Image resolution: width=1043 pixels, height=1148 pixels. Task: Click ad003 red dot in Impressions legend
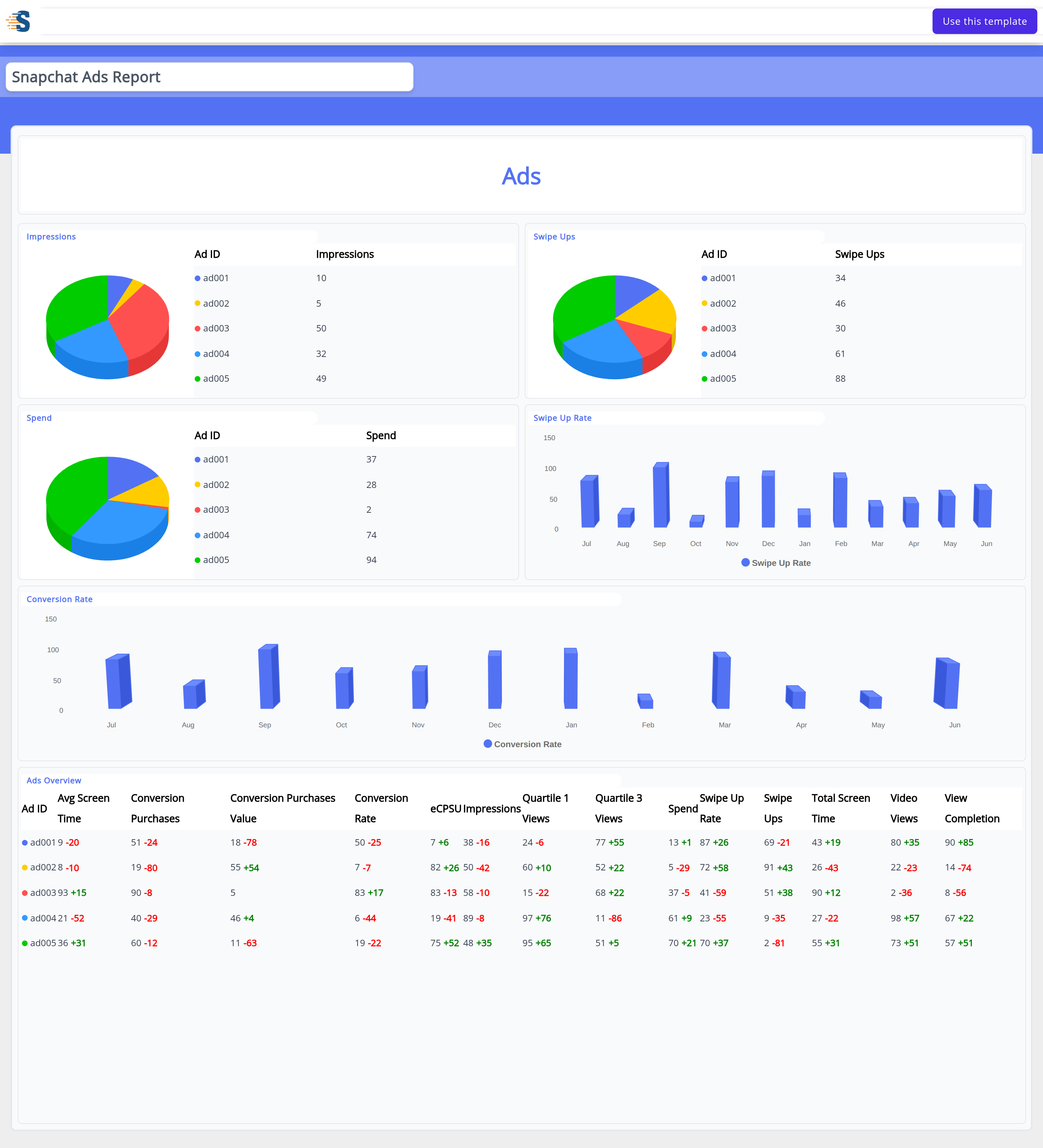pos(198,329)
